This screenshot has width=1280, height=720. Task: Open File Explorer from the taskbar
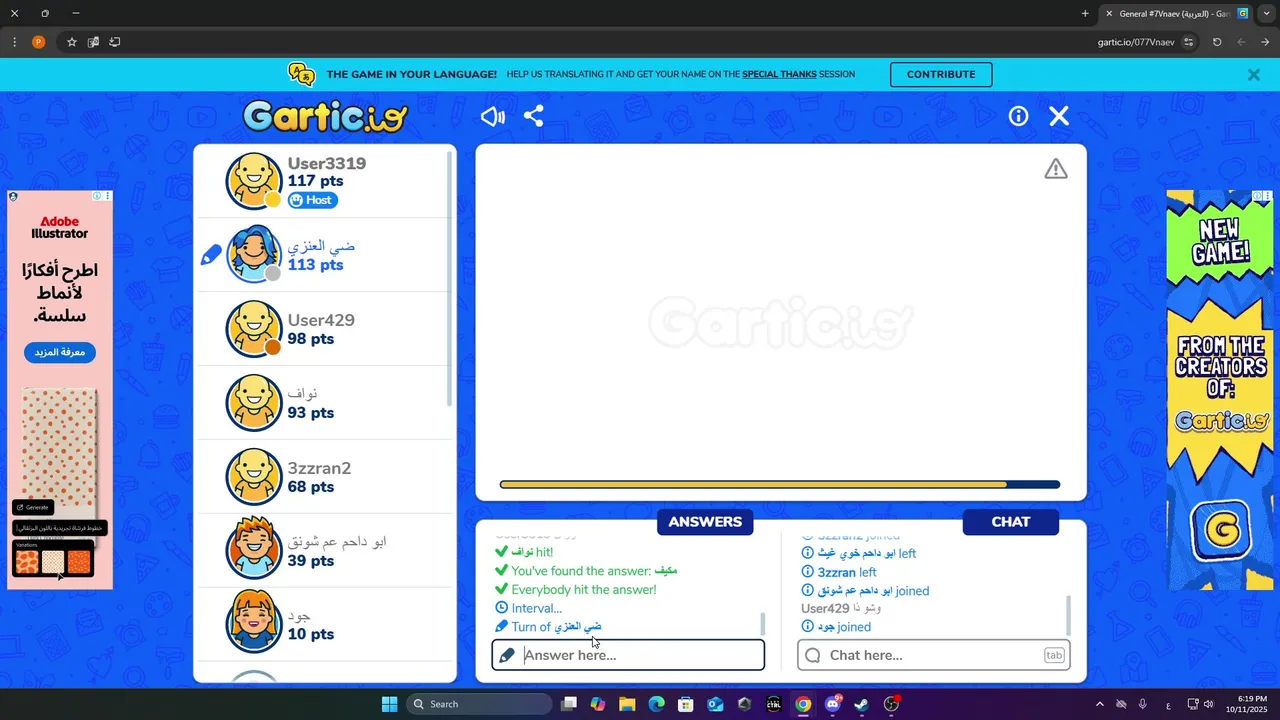(x=627, y=704)
